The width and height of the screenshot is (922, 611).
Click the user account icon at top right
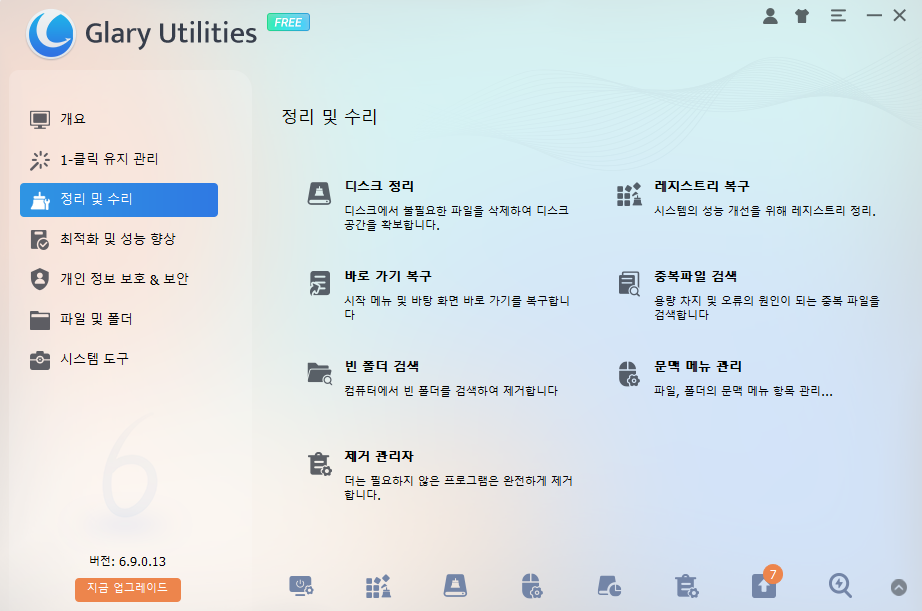tap(770, 16)
